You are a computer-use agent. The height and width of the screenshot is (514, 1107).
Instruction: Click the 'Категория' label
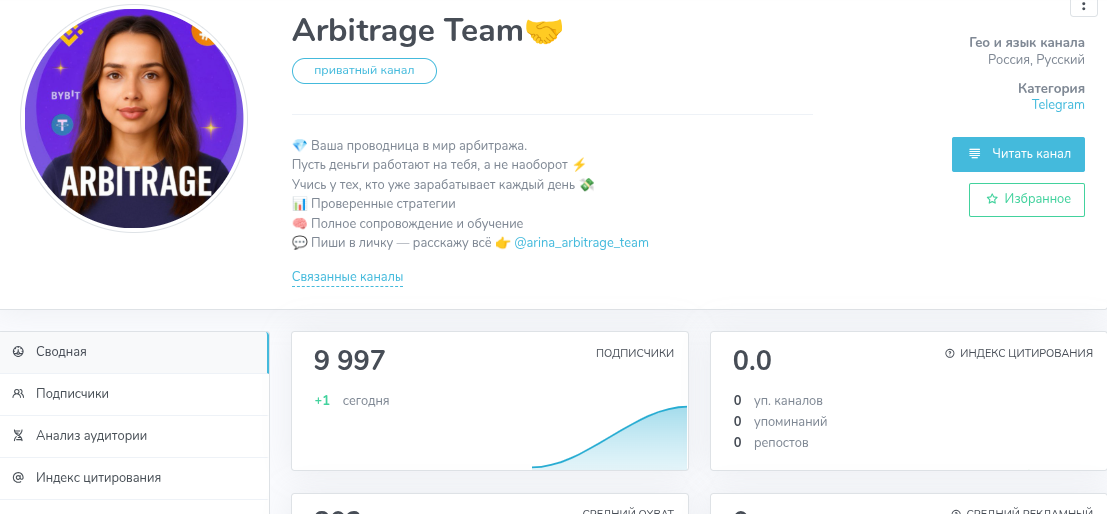(1051, 89)
